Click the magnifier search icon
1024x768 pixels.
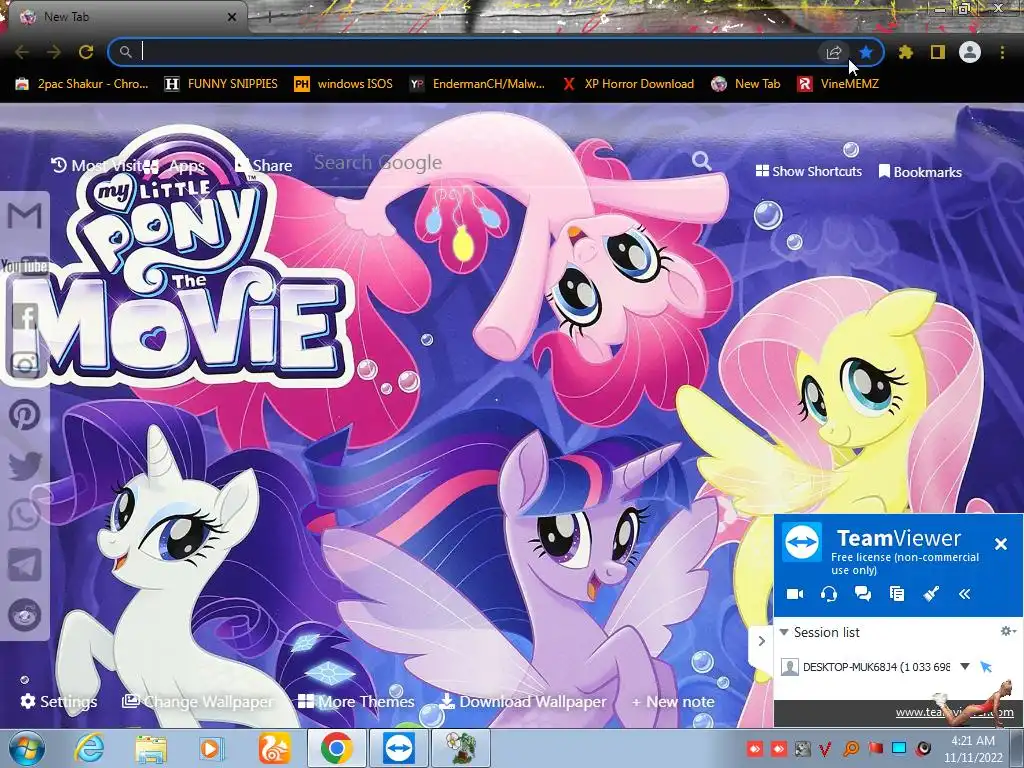(701, 161)
